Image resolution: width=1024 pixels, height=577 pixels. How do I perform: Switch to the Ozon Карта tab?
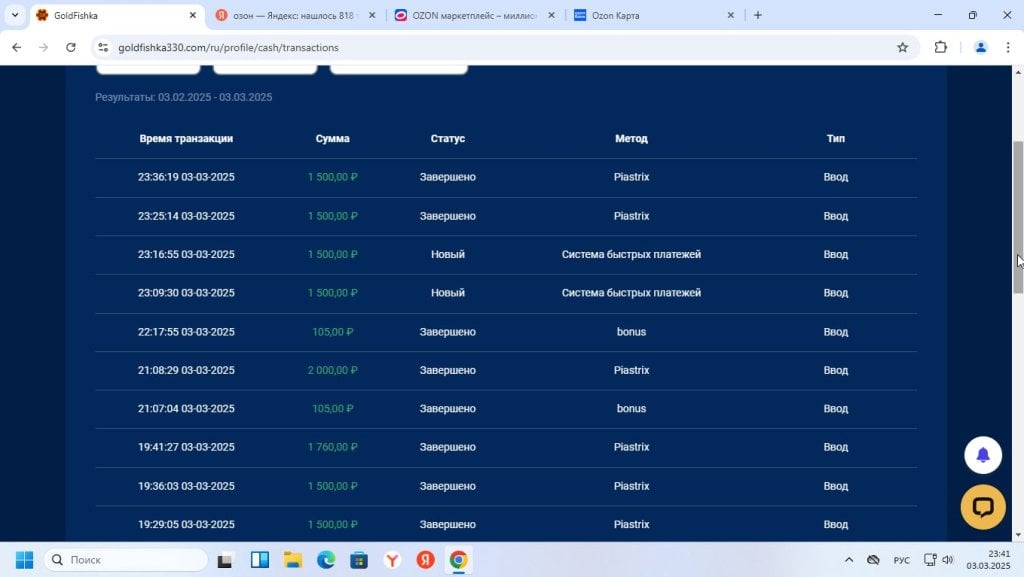pos(654,15)
